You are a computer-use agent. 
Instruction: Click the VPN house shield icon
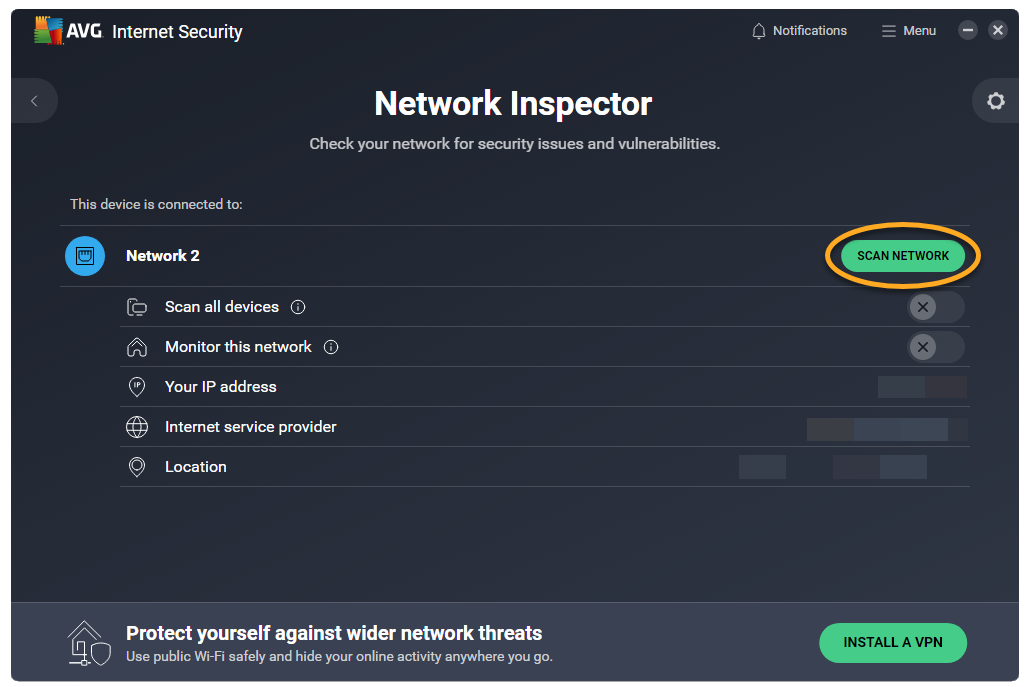coord(88,644)
